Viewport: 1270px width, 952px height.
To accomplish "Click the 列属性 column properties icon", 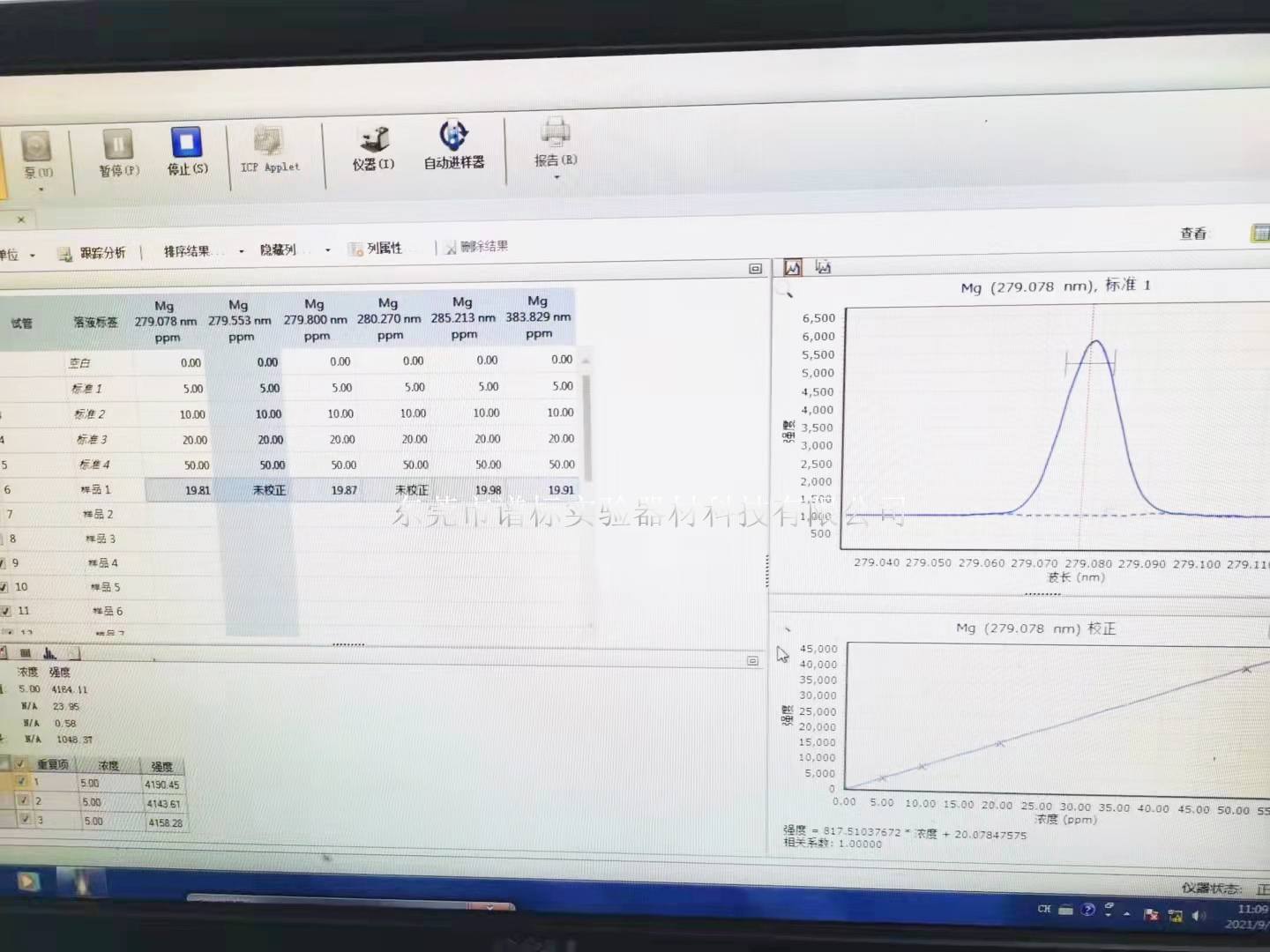I will tap(356, 249).
